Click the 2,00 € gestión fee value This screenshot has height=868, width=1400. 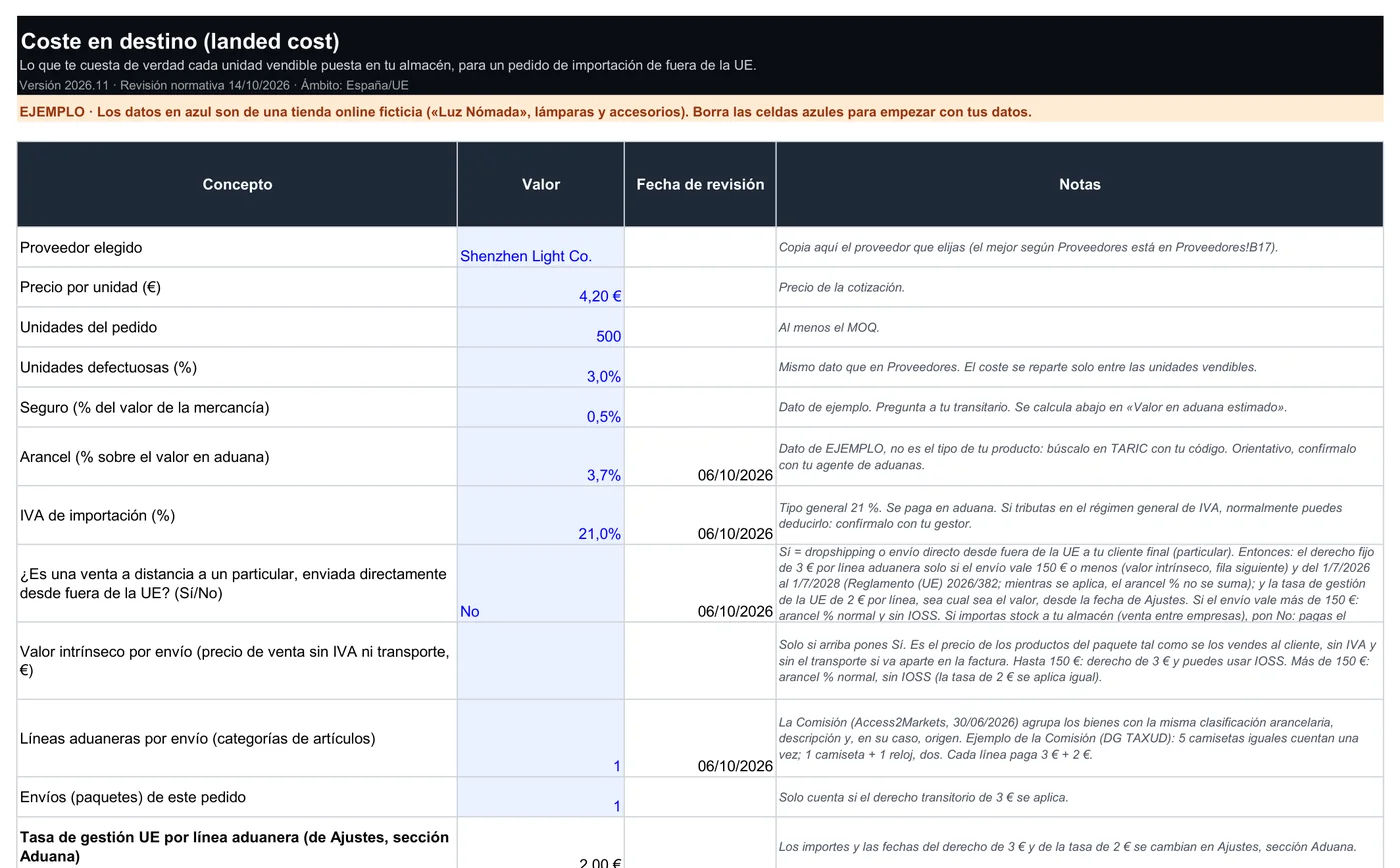(x=600, y=862)
